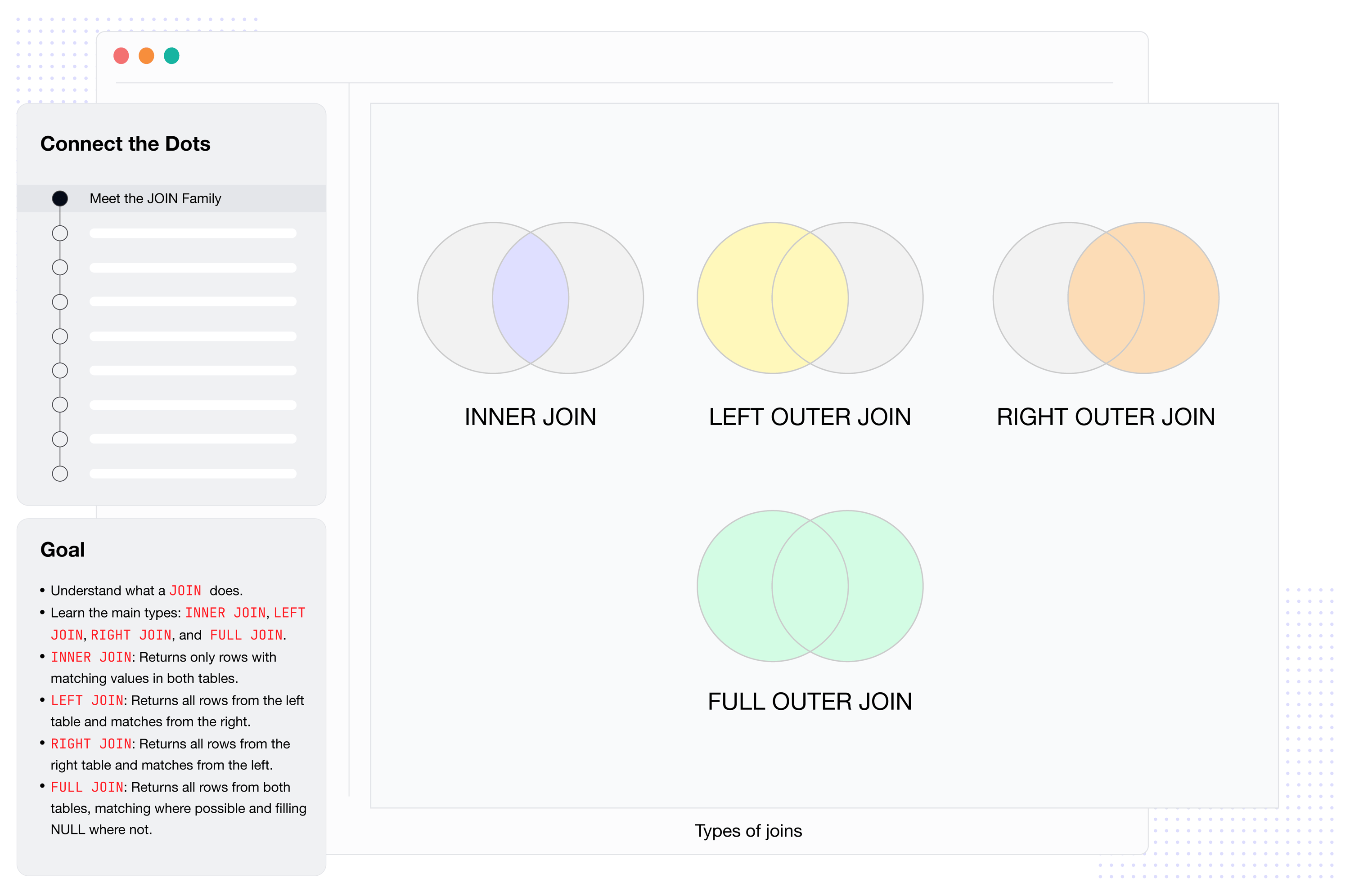
Task: Select the filled Meet the JOIN Family step dot
Action: pyautogui.click(x=60, y=198)
